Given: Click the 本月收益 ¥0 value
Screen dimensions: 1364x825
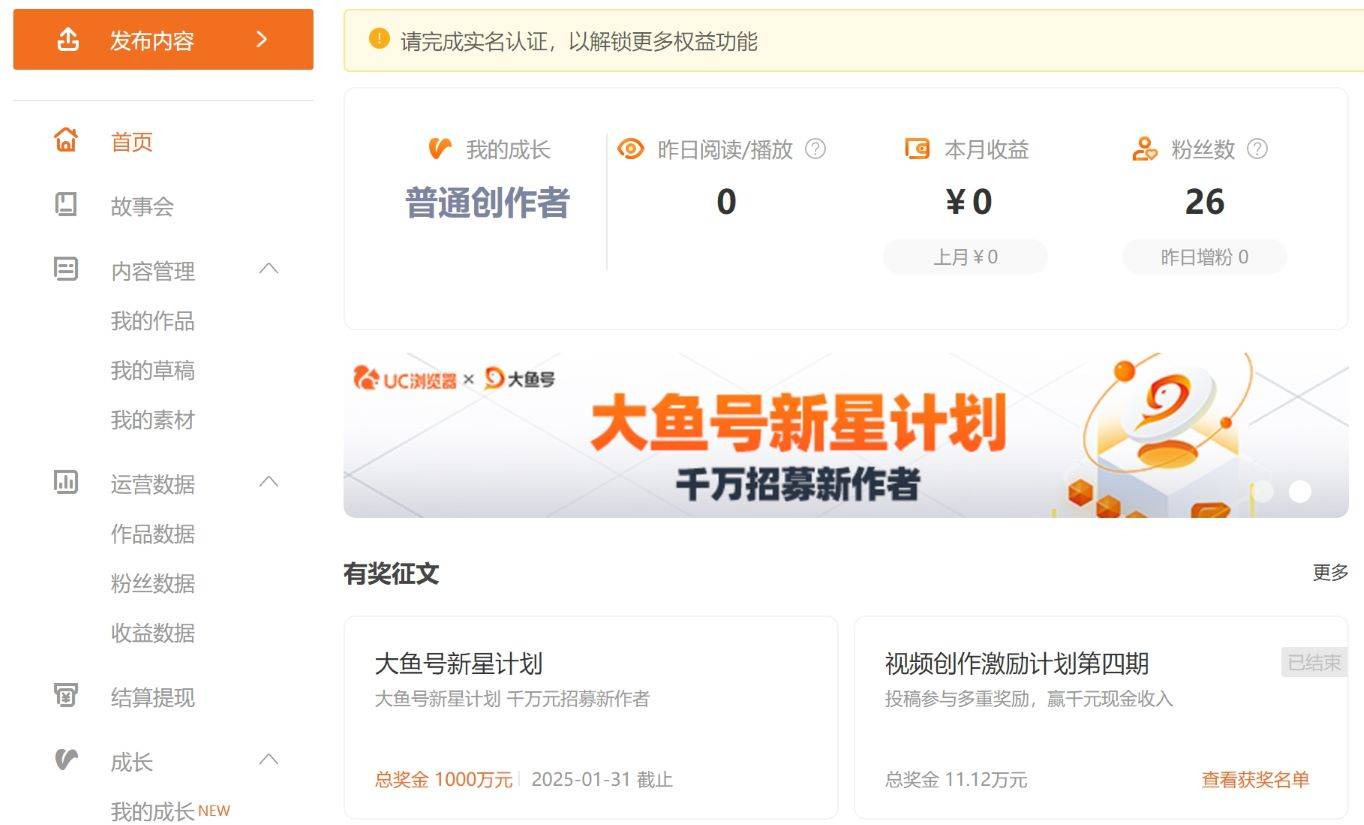Looking at the screenshot, I should point(968,202).
